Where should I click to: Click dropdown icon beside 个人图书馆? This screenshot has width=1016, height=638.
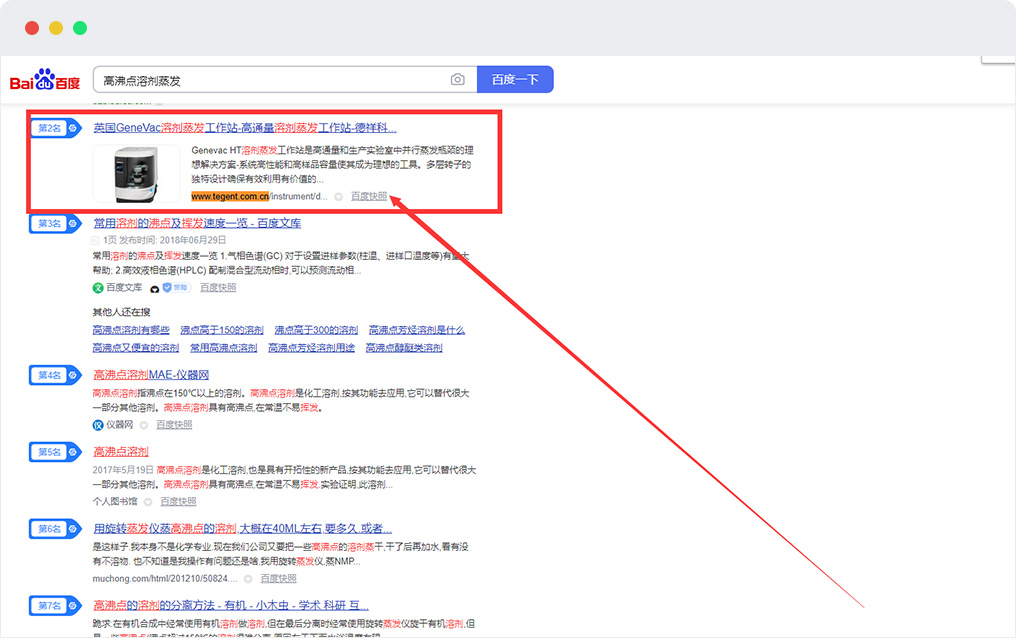coord(148,502)
